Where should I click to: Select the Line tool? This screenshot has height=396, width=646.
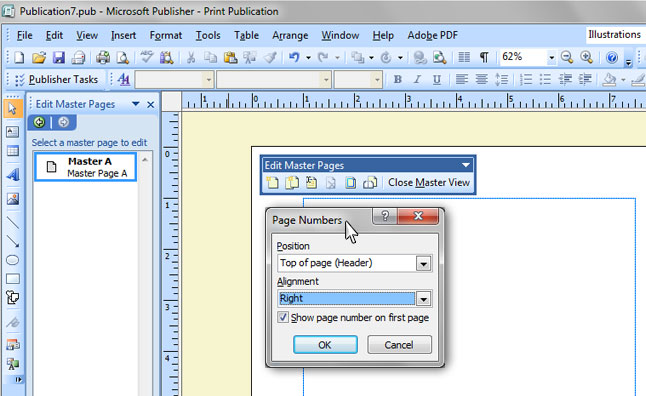click(13, 223)
